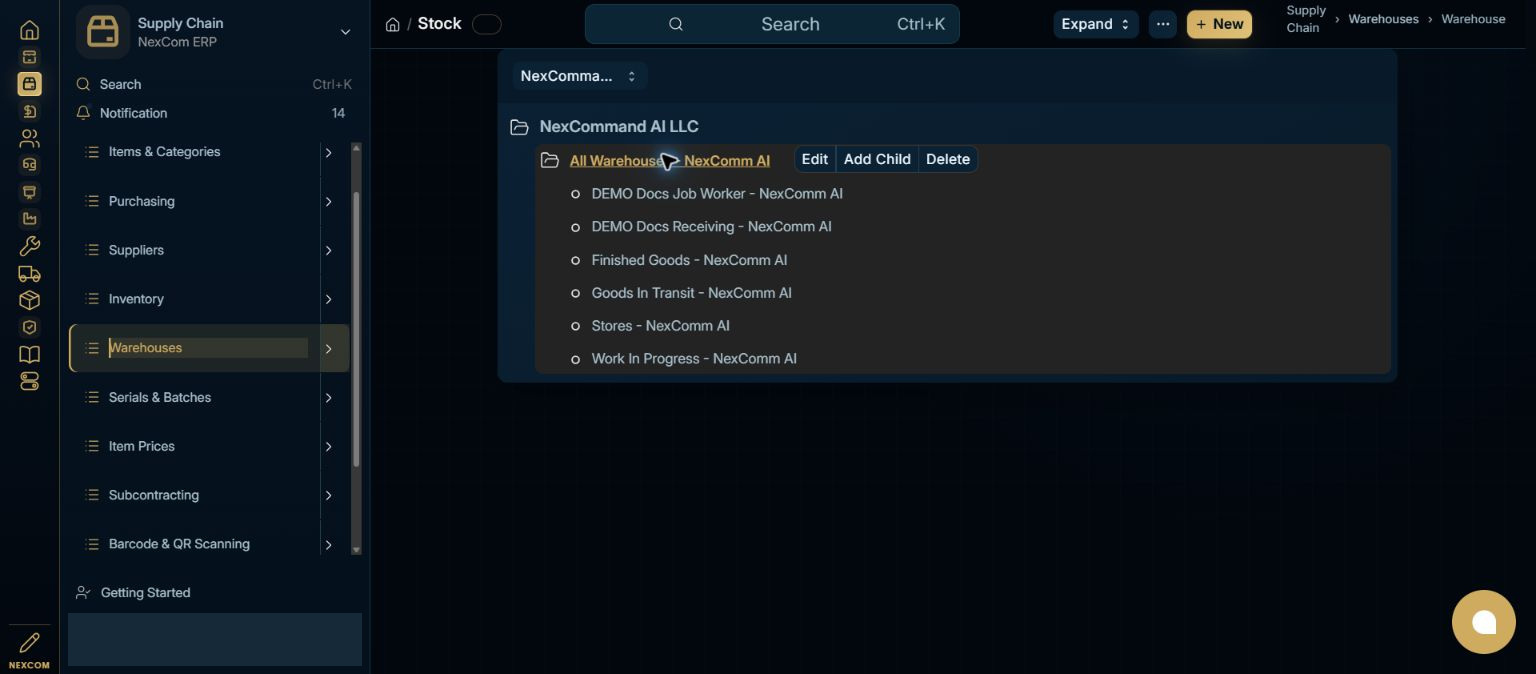Viewport: 1536px width, 674px height.
Task: Open the home icon in left rail
Action: [29, 30]
